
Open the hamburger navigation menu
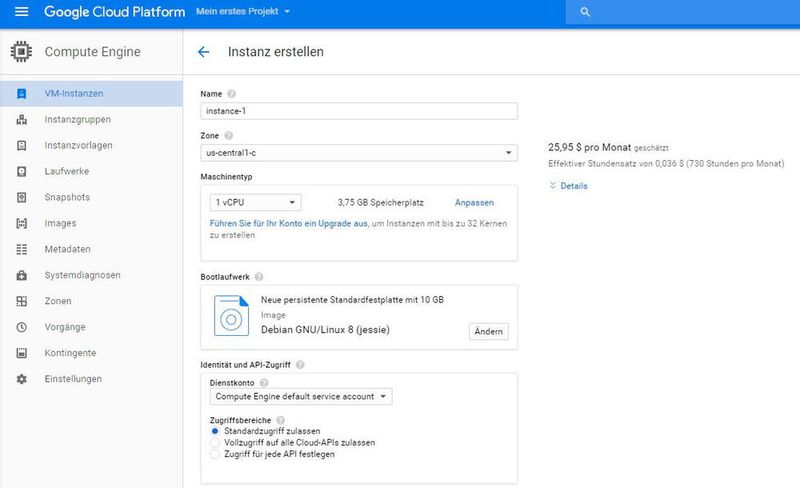[21, 11]
